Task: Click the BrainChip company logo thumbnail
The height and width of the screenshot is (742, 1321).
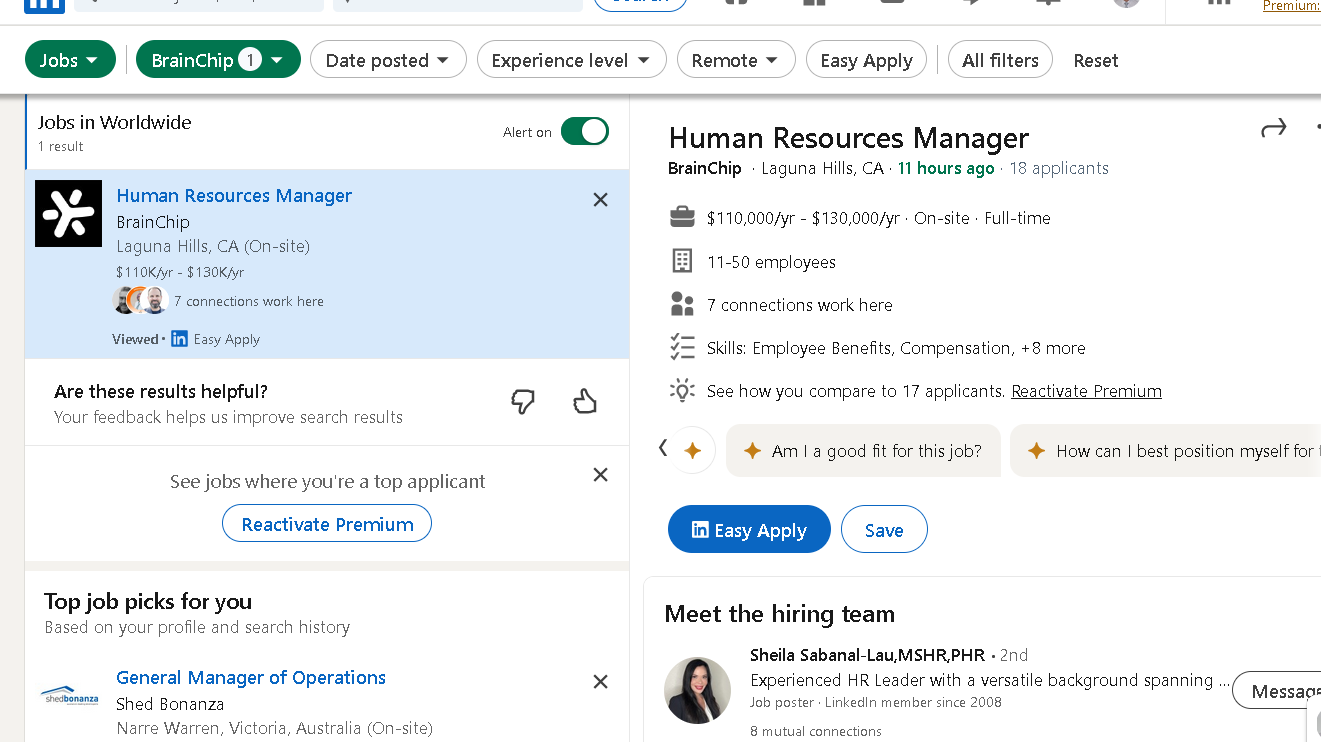Action: pos(69,213)
